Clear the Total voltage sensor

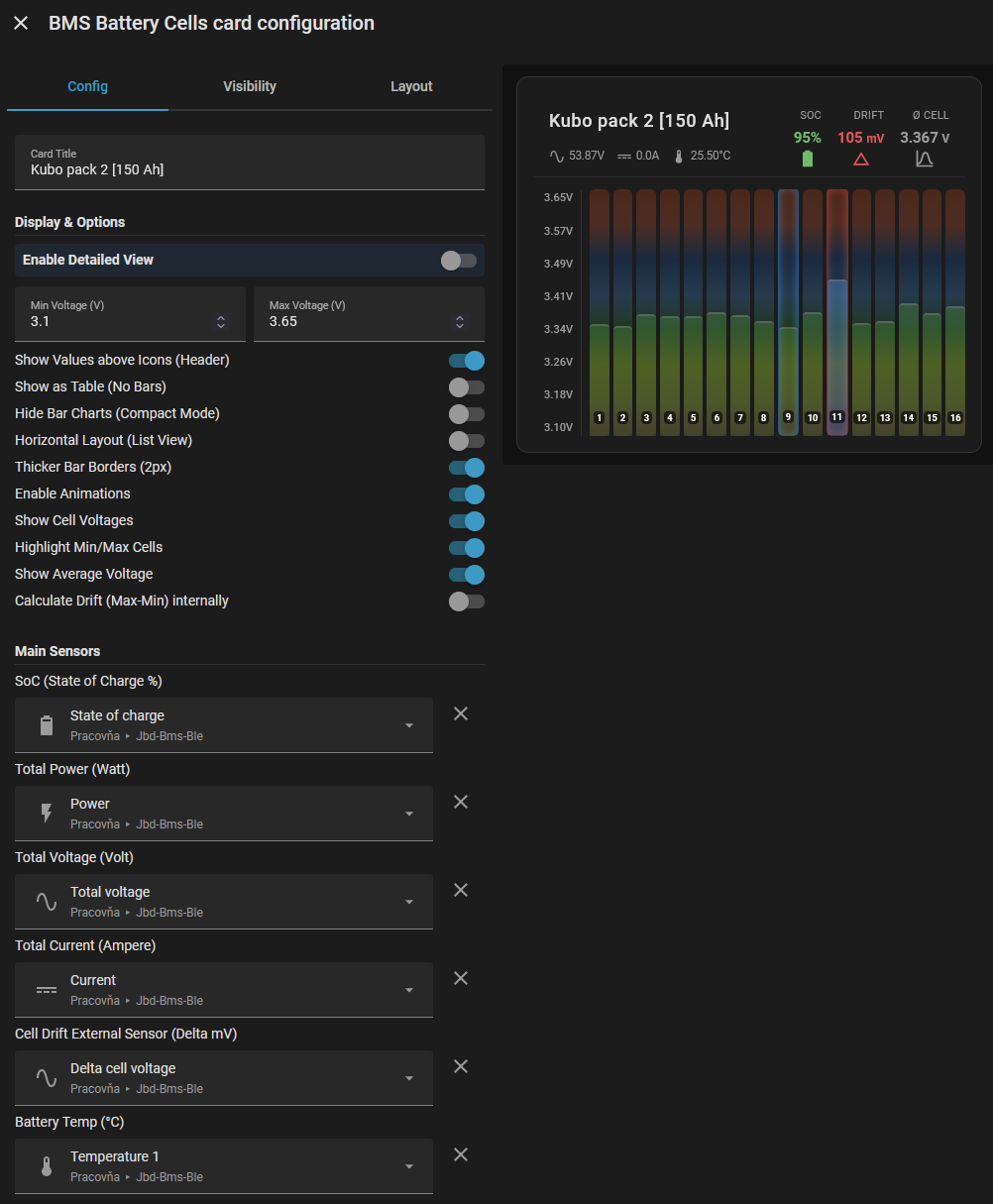click(461, 890)
